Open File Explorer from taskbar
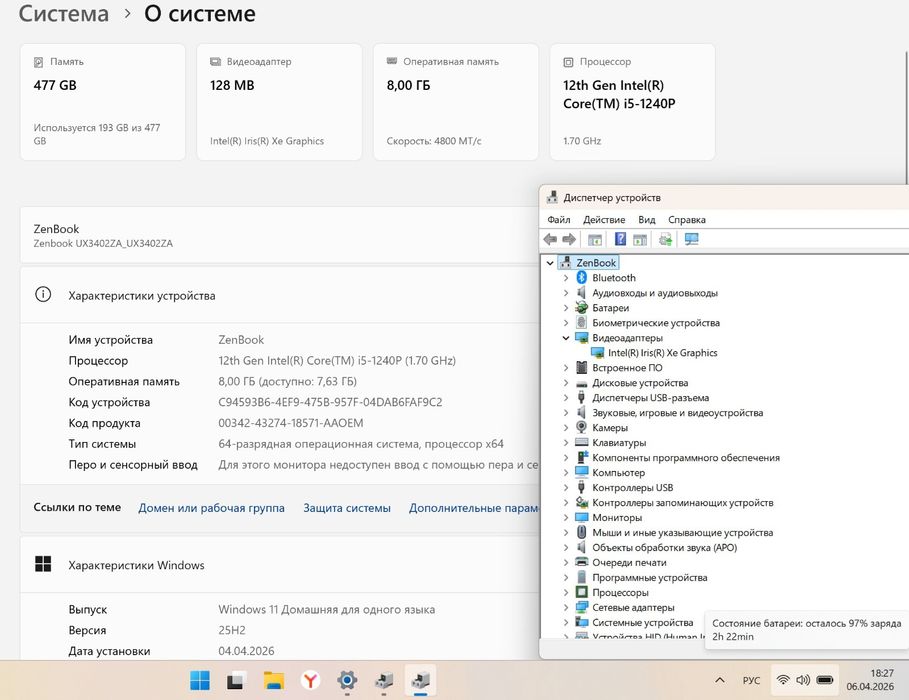Viewport: 909px width, 700px height. pos(274,680)
